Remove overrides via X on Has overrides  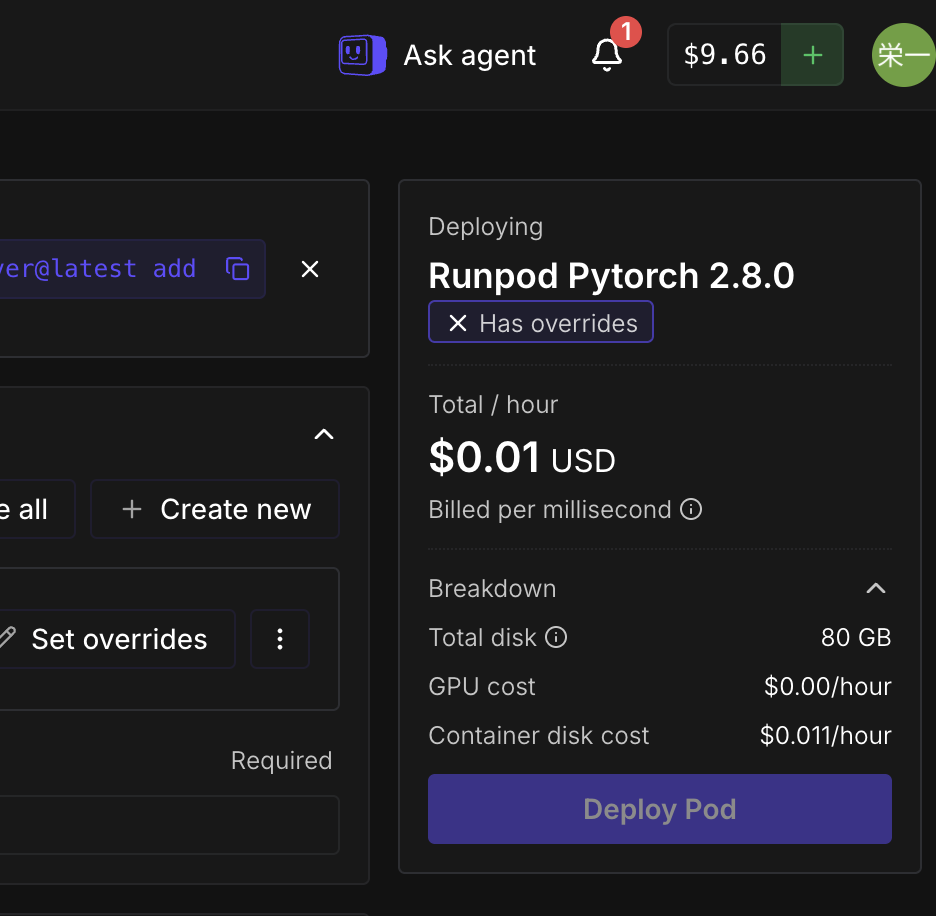(x=458, y=323)
